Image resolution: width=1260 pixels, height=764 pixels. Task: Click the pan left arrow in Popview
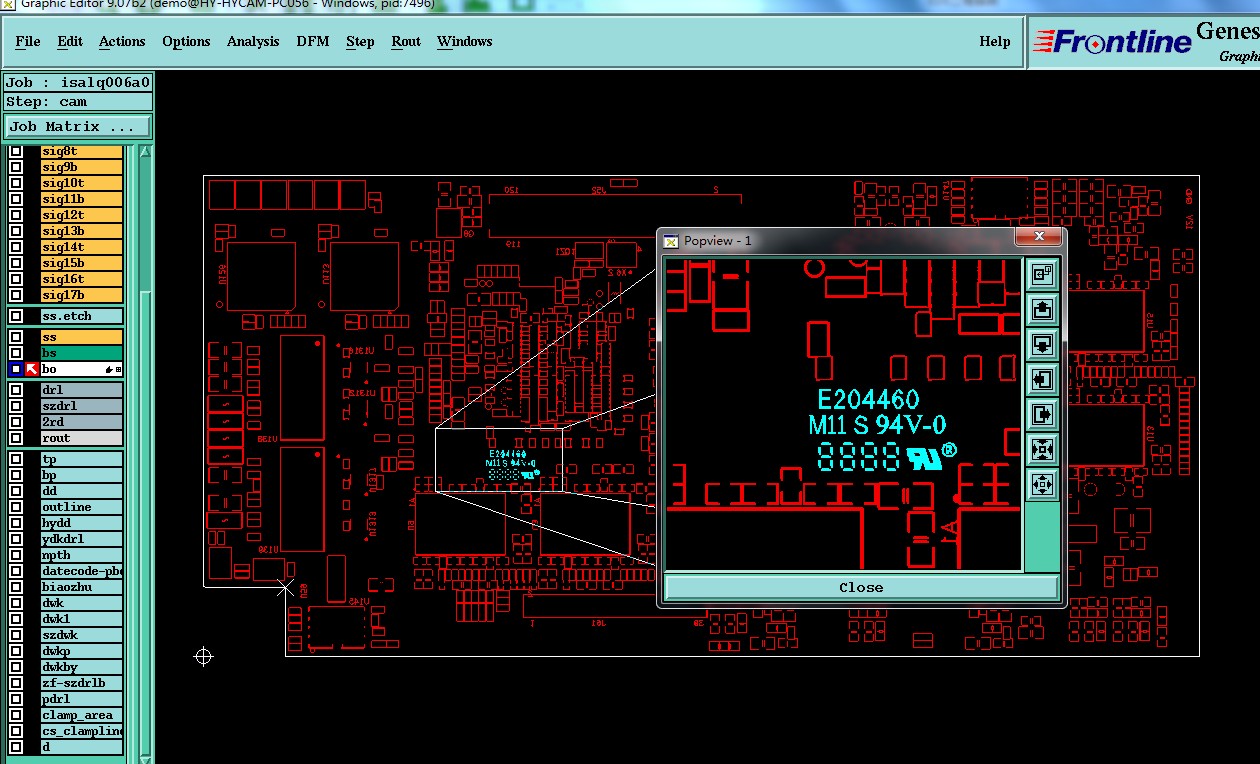click(1042, 379)
